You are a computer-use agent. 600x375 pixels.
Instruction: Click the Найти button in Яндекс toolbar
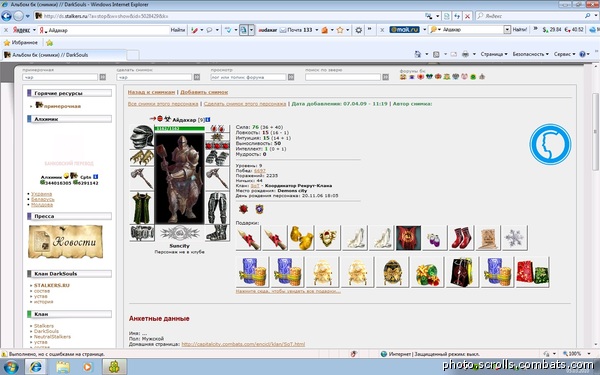[x=178, y=30]
